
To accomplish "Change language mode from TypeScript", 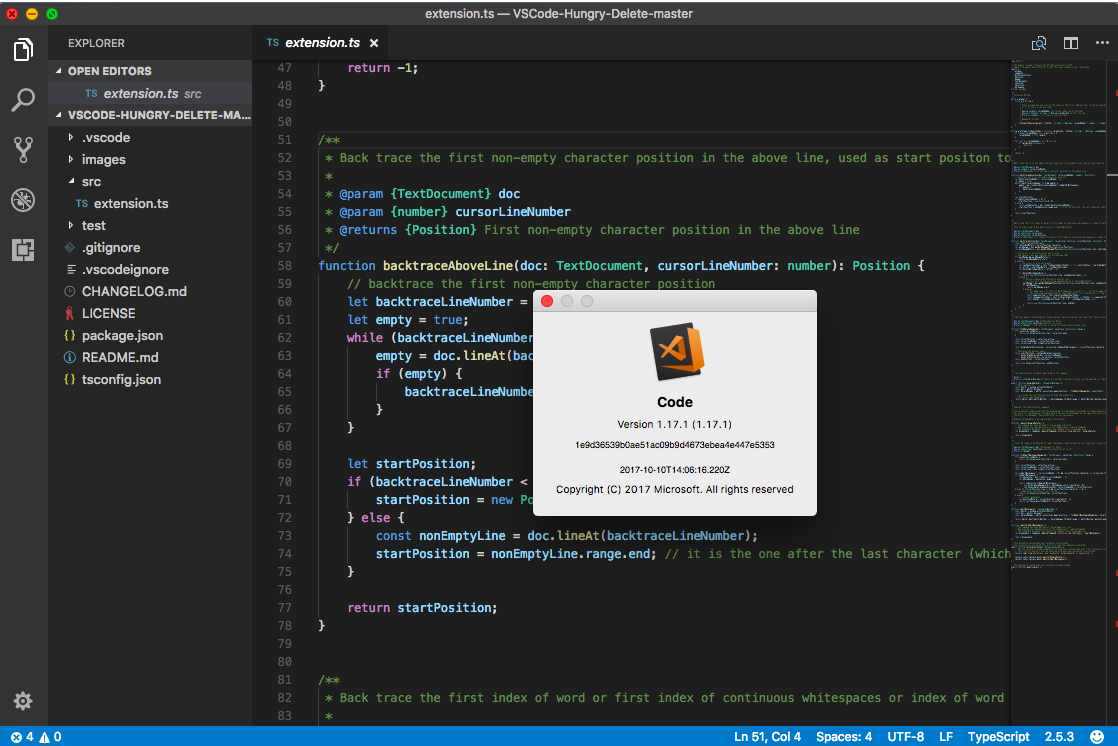I will [x=998, y=737].
